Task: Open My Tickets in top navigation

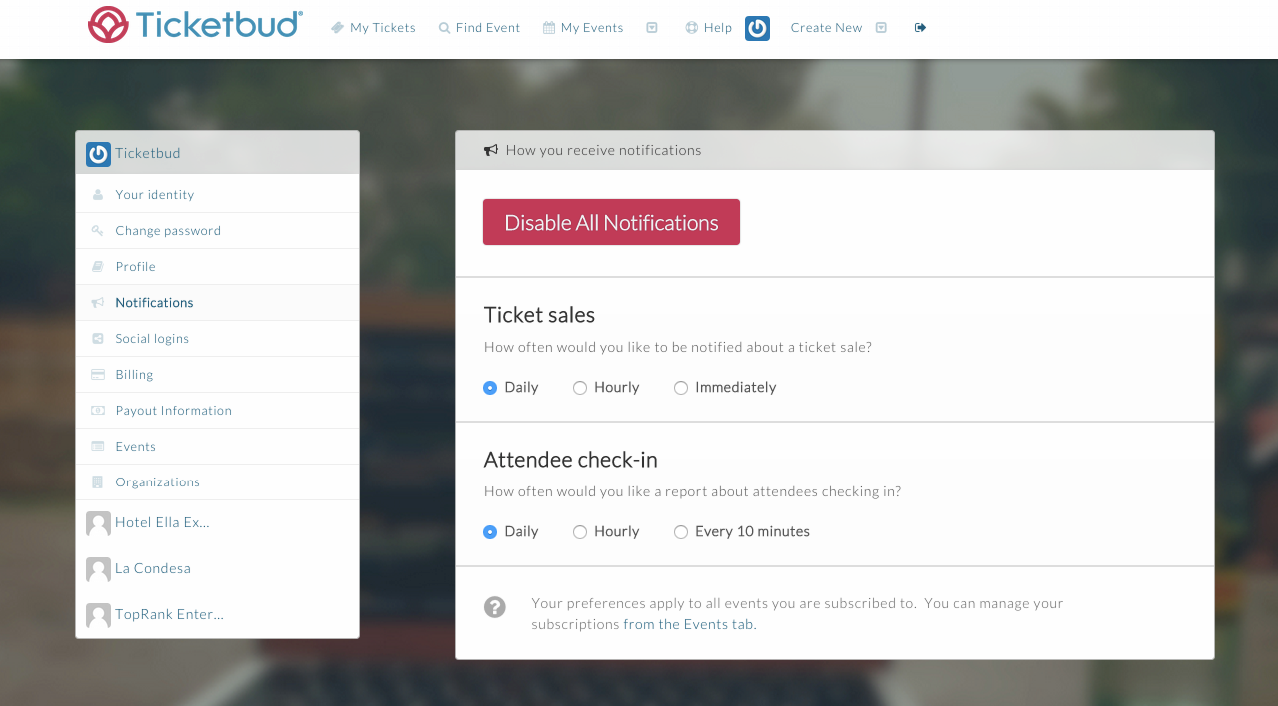Action: pos(383,28)
